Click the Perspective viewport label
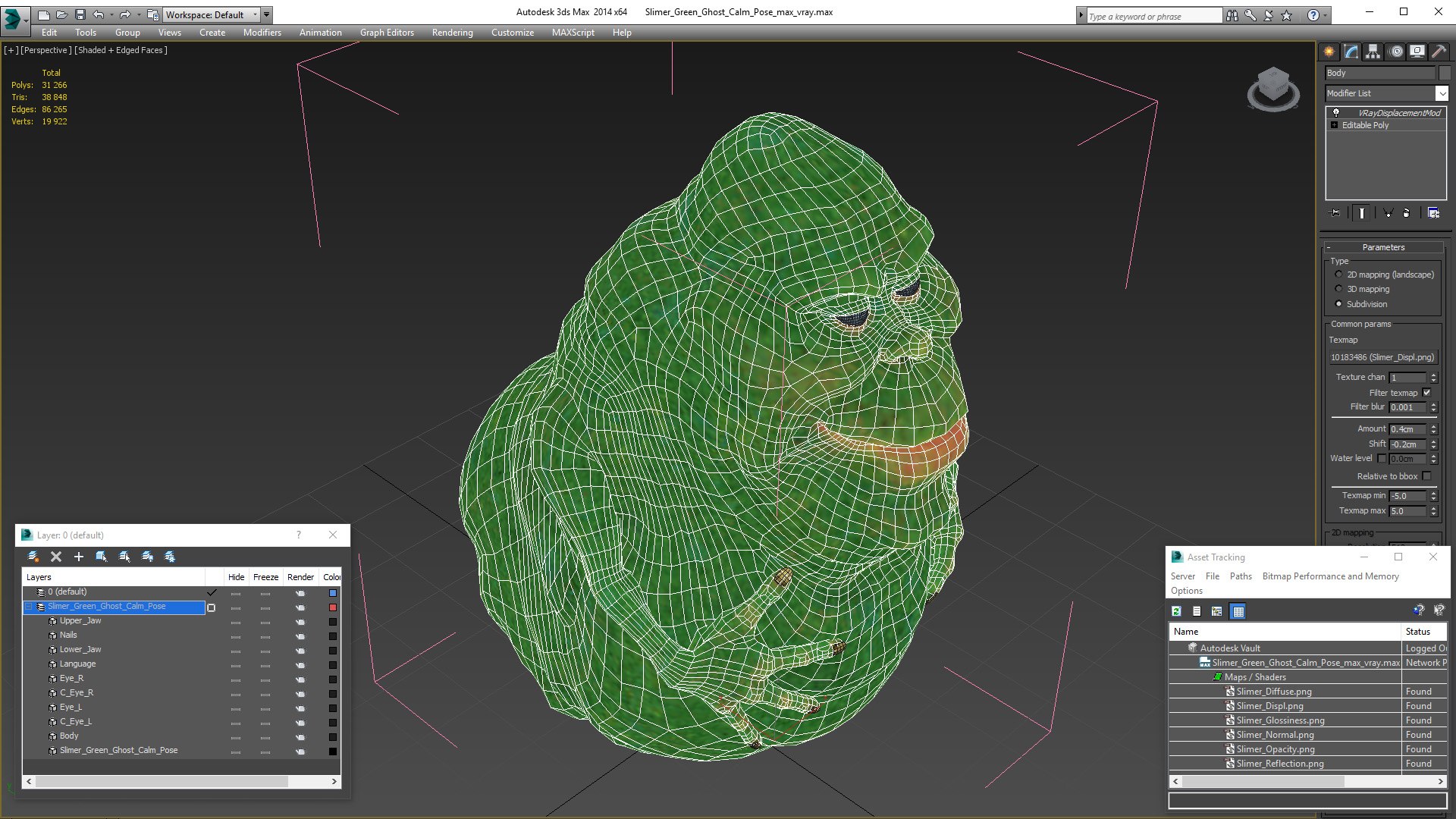The image size is (1456, 819). click(46, 50)
